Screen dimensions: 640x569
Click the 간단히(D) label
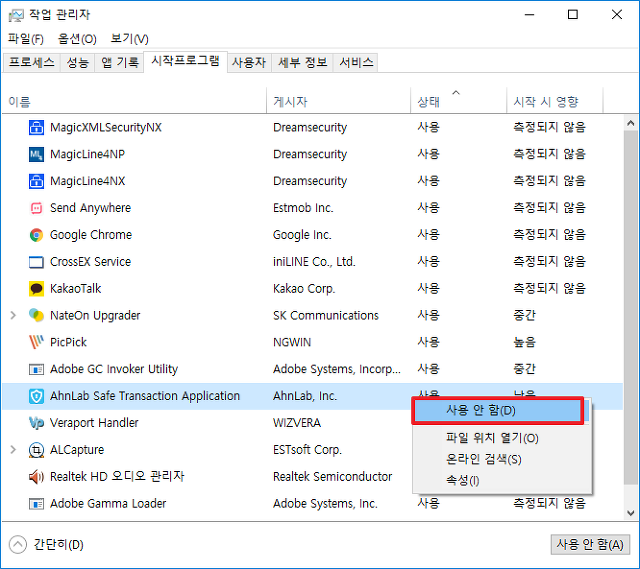point(58,545)
